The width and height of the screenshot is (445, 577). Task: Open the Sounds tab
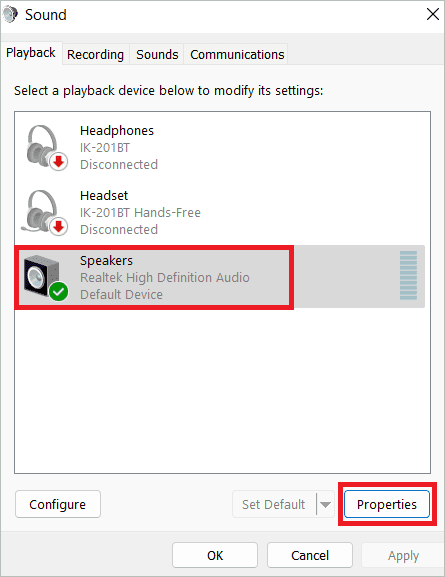157,54
